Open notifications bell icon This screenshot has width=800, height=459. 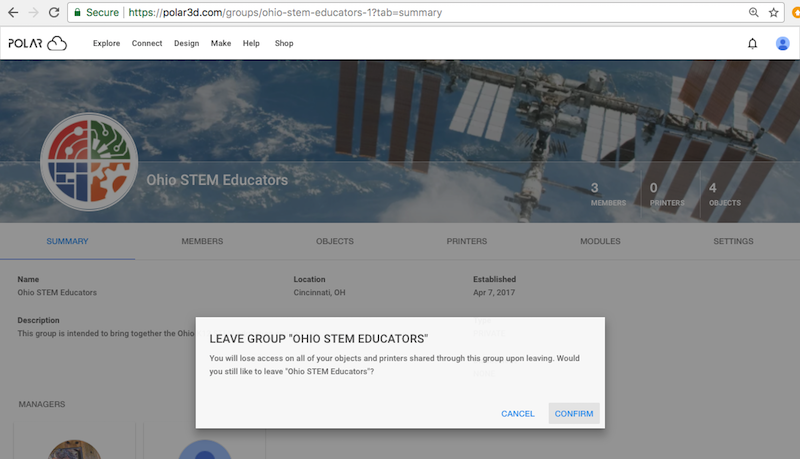point(753,43)
